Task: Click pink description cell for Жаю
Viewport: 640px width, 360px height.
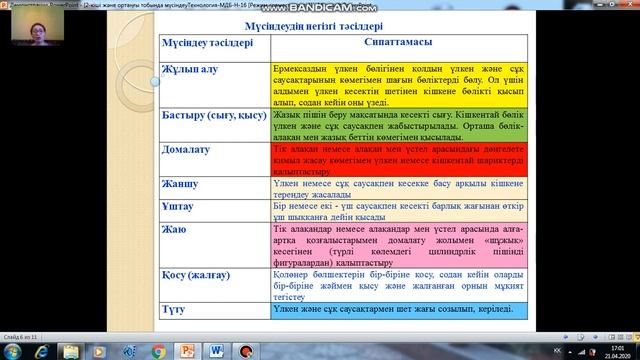Action: tap(399, 245)
